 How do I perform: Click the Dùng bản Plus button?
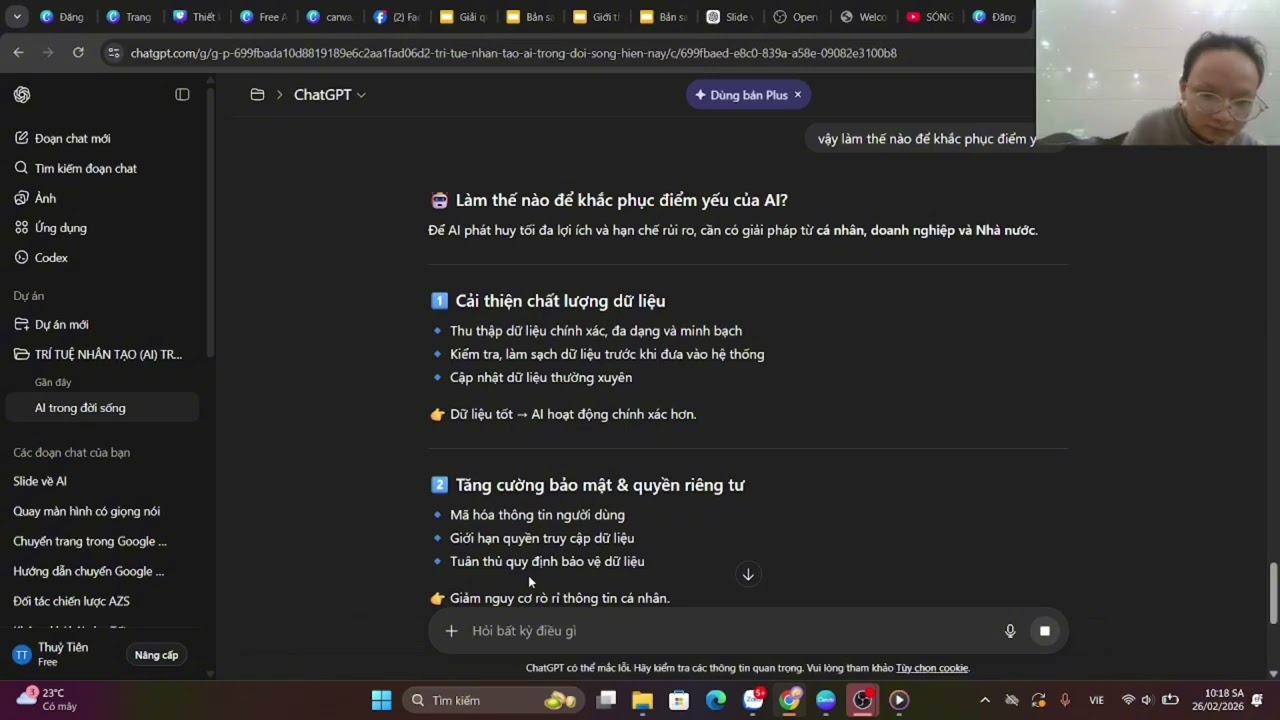740,95
